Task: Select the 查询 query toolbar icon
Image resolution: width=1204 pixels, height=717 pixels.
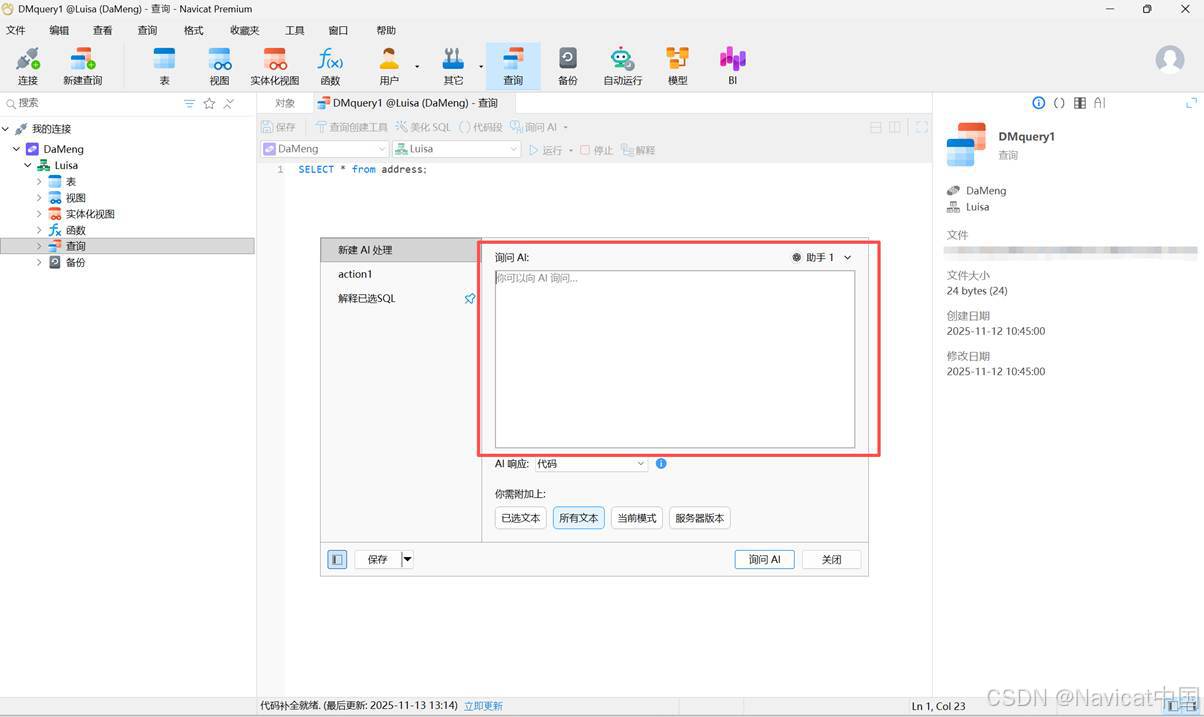Action: pos(513,66)
